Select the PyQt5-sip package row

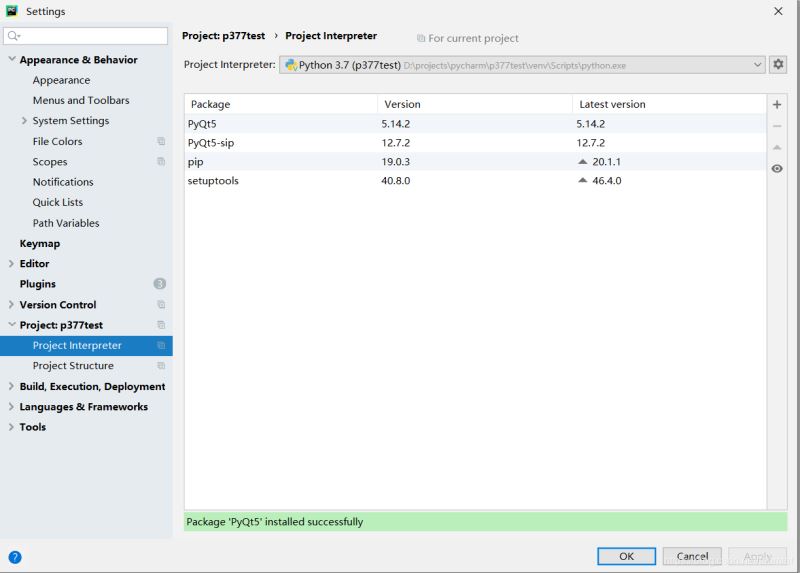(476, 142)
